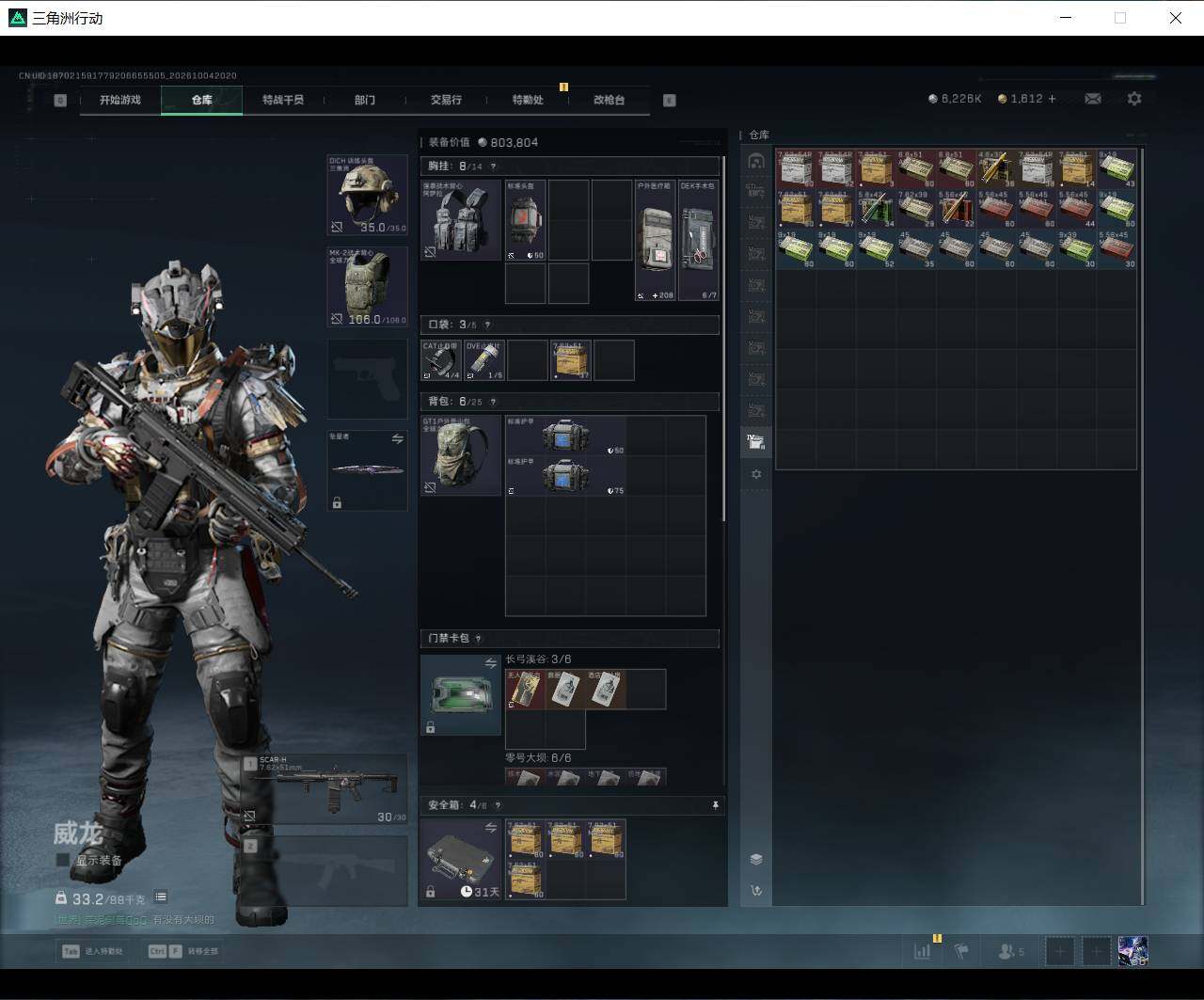This screenshot has height=1000, width=1204.
Task: Click the sort icon at warehouse sidebar bottom
Action: point(756,890)
